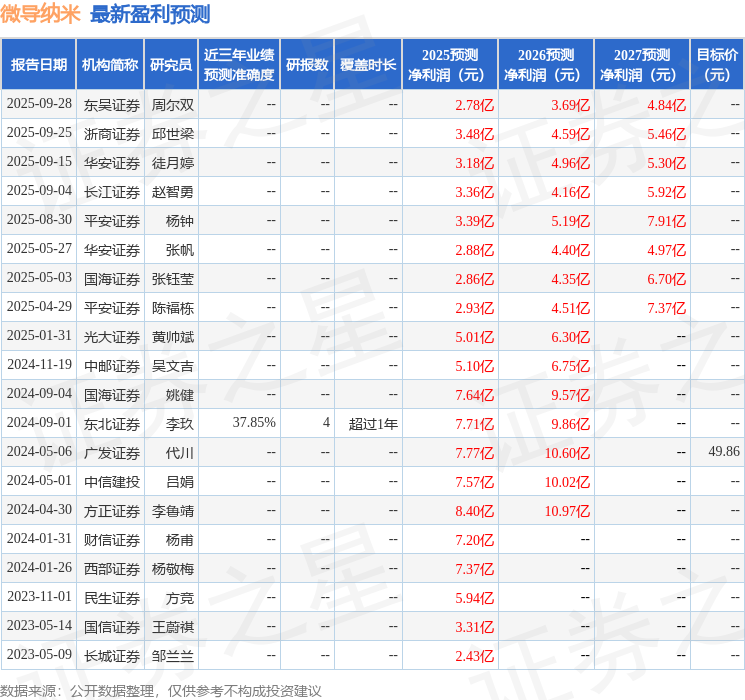The image size is (745, 700).
Task: Click the 5.92亿 forecast value
Action: (667, 192)
